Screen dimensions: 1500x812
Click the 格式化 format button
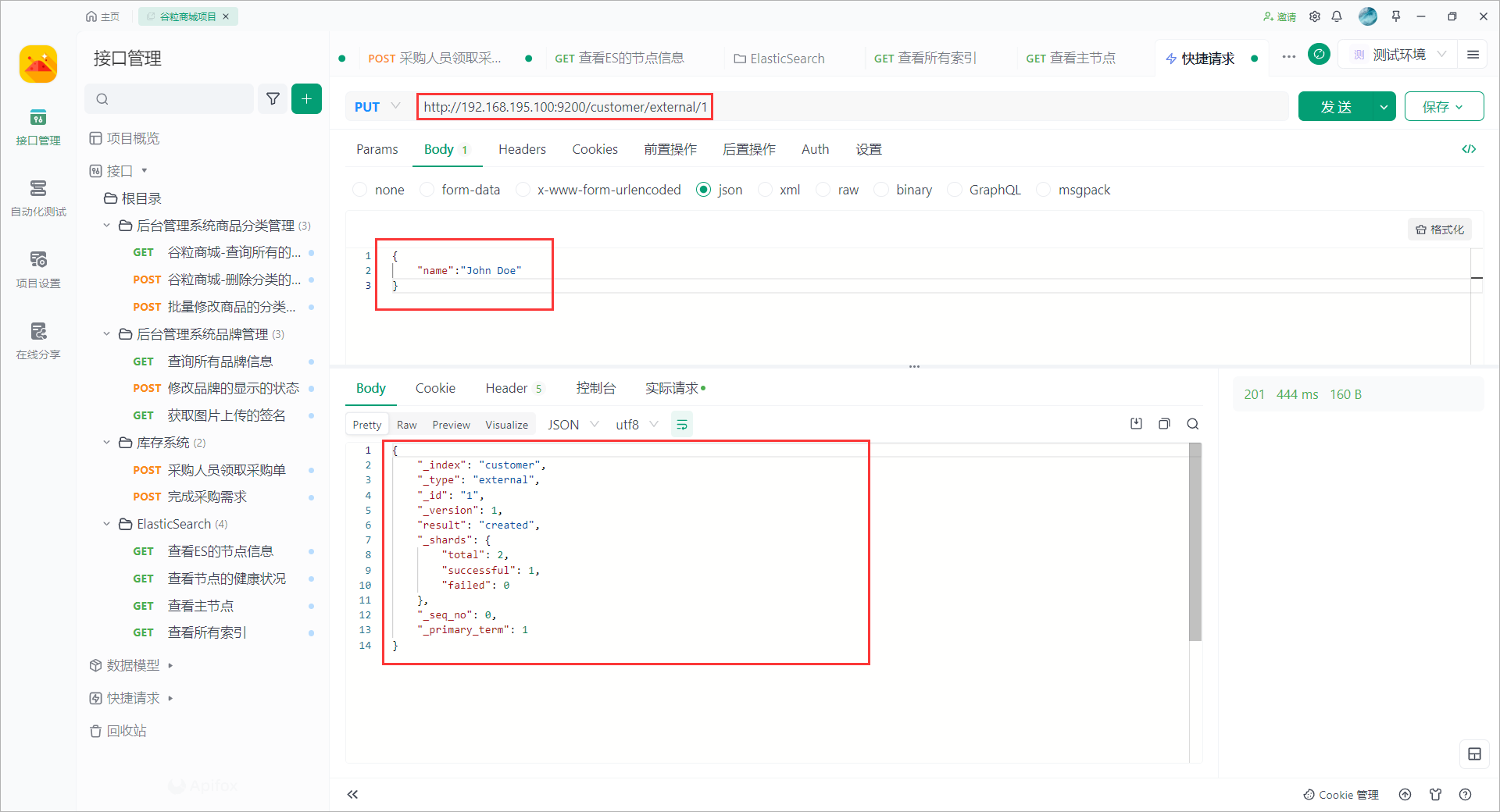click(1440, 230)
